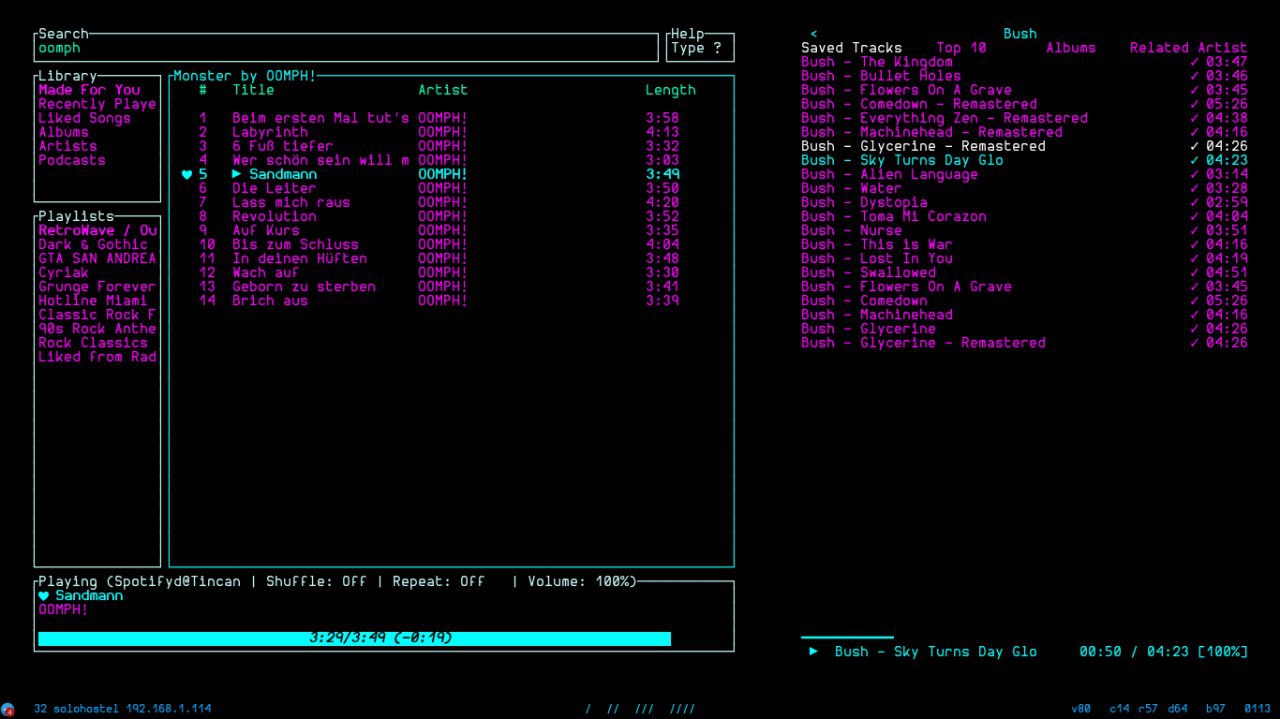The height and width of the screenshot is (719, 1280).
Task: Select Made For You in Library
Action: (90, 90)
